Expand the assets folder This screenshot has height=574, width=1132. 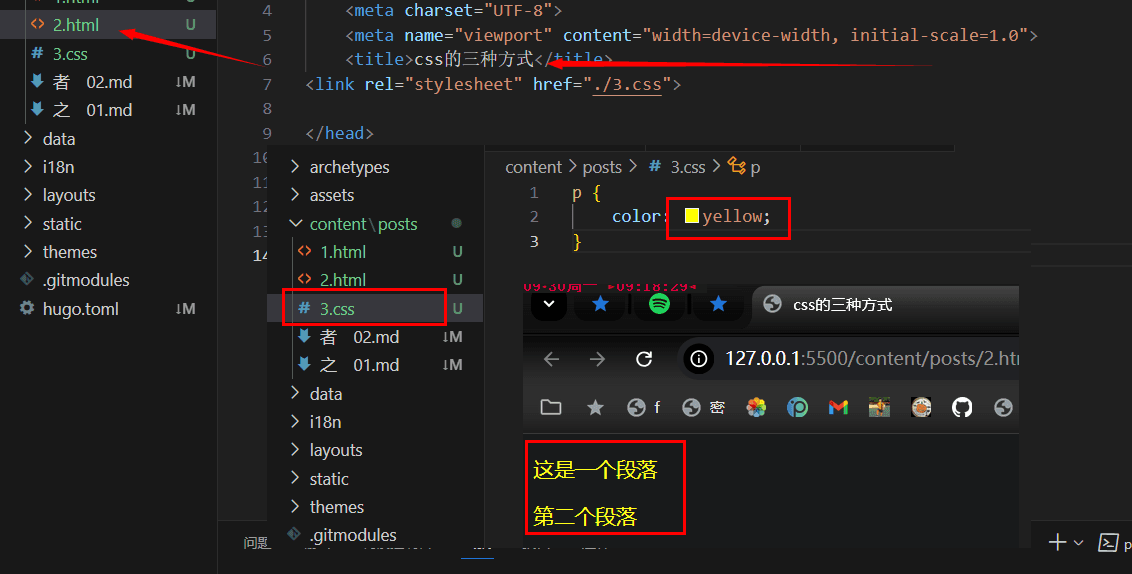tap(331, 195)
